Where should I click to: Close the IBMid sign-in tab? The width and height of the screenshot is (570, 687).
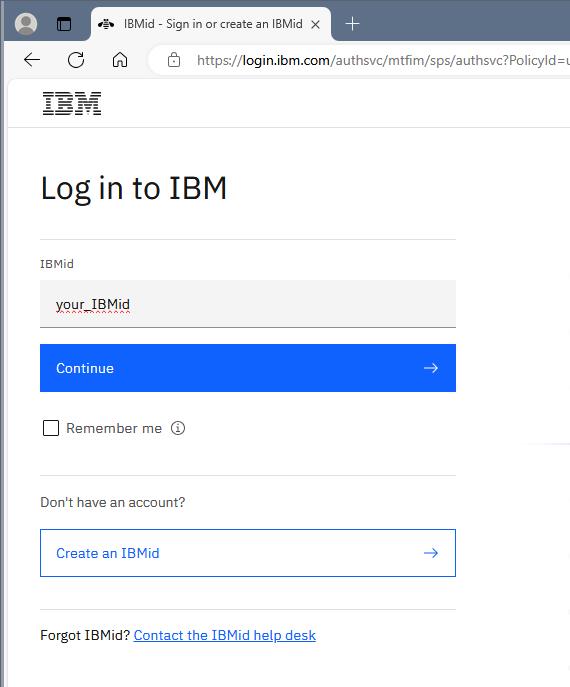tap(315, 25)
